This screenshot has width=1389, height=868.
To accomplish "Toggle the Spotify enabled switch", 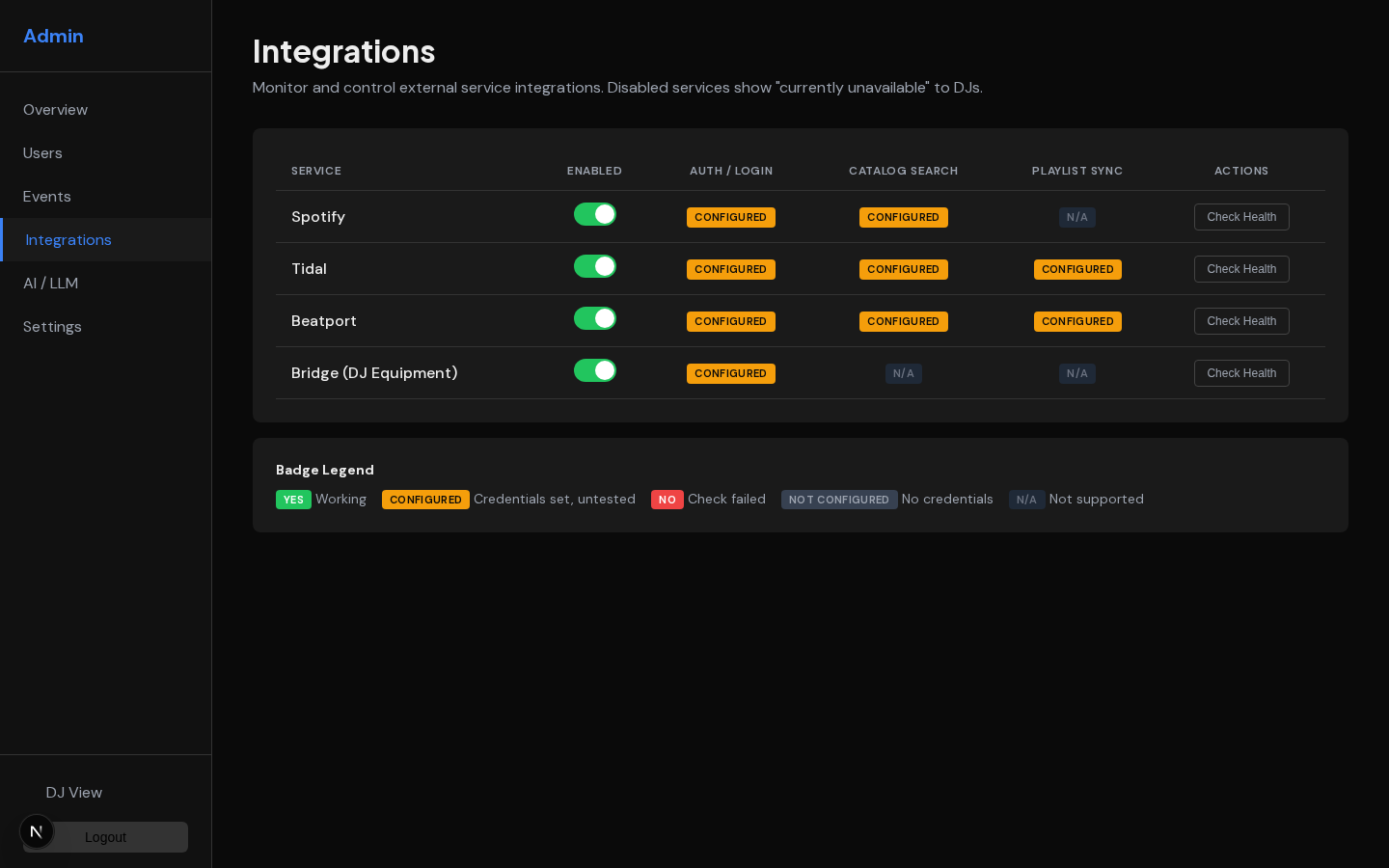I will tap(595, 214).
